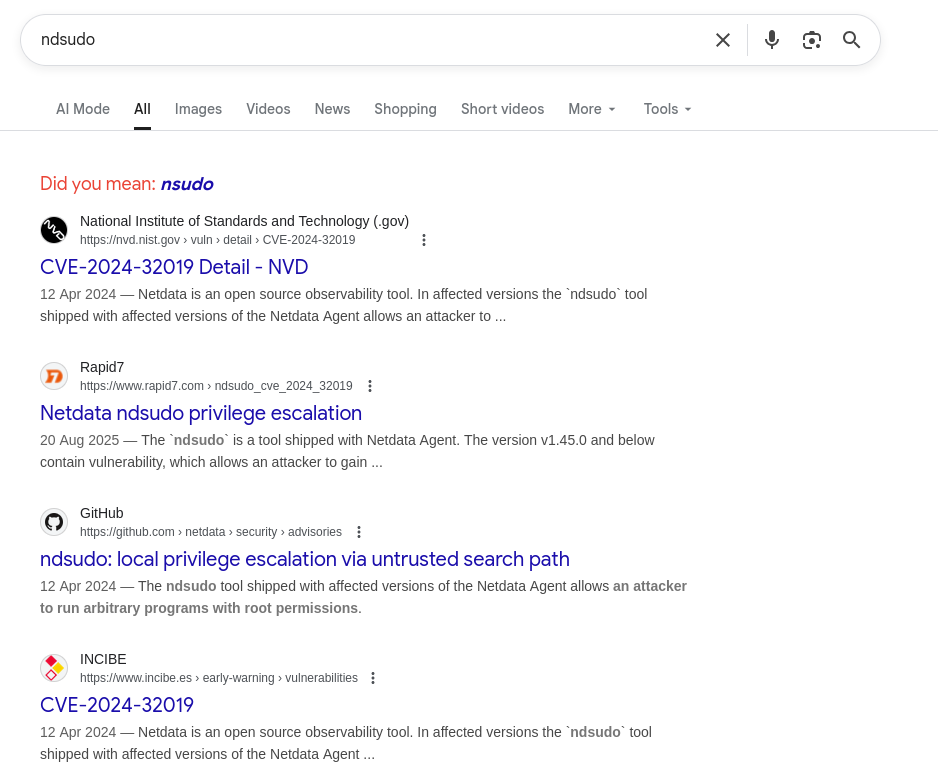Click the www.incibe.es early-warning URL
Screen dimensions: 938x771
[219, 678]
